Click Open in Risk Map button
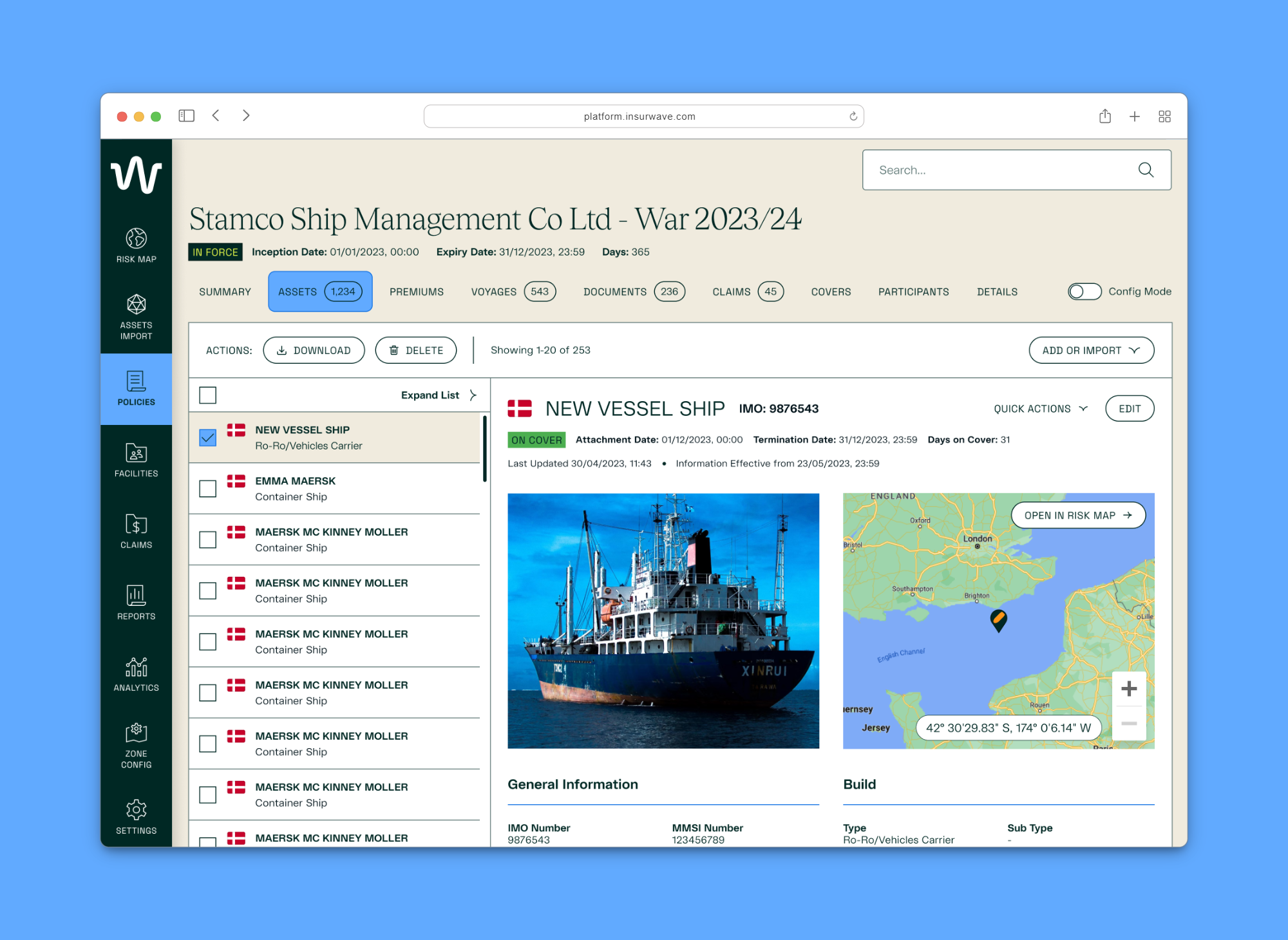The image size is (1288, 940). tap(1078, 515)
